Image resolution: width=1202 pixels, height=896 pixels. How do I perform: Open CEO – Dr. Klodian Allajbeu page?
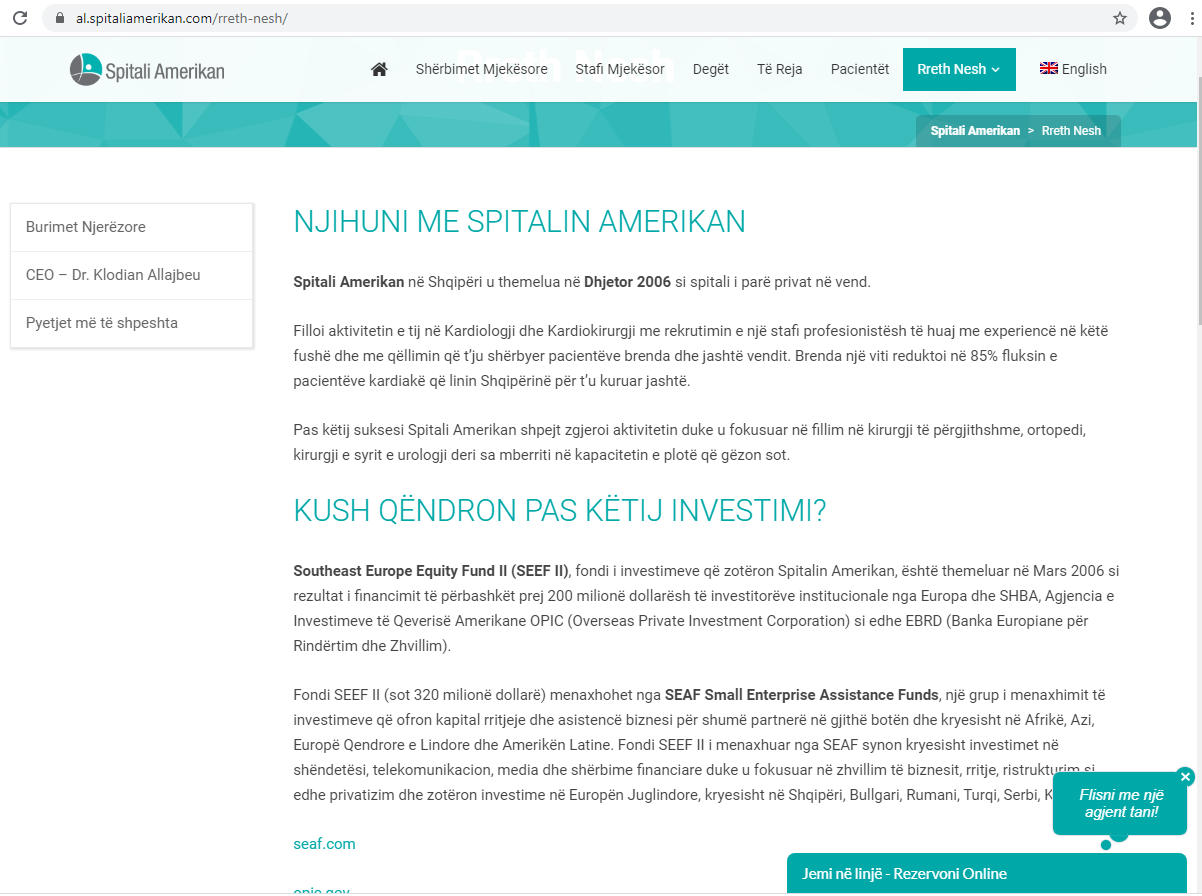pyautogui.click(x=131, y=275)
